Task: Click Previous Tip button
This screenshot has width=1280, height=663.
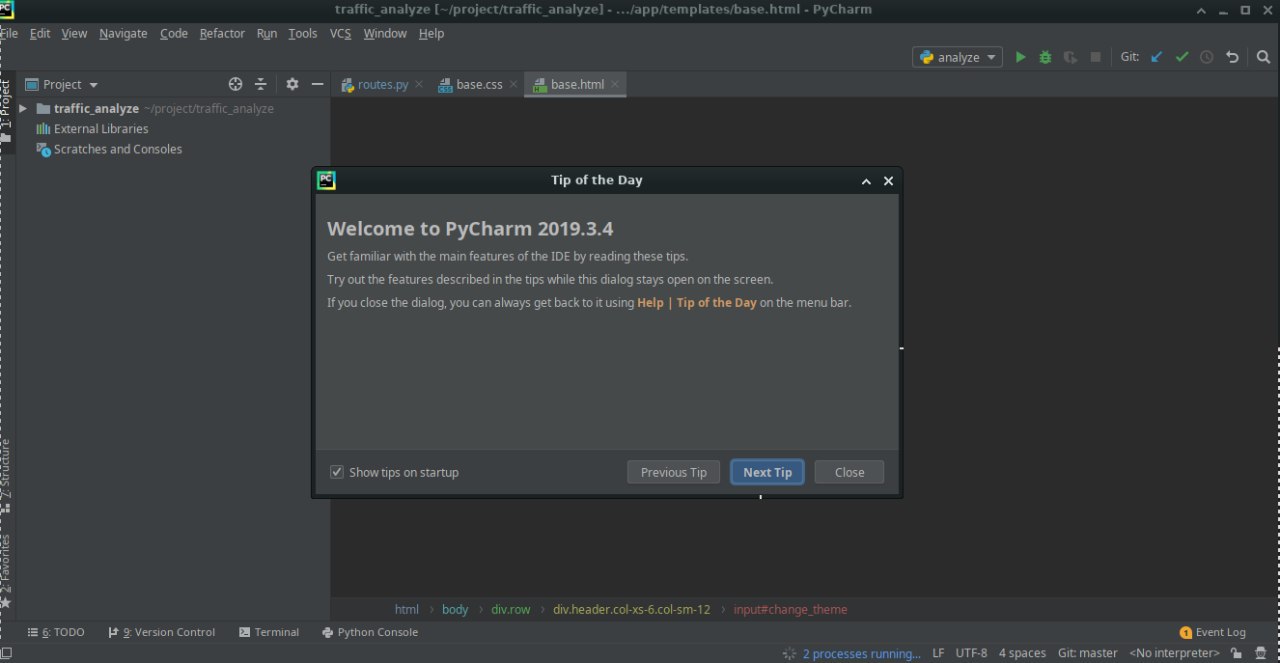Action: [673, 472]
